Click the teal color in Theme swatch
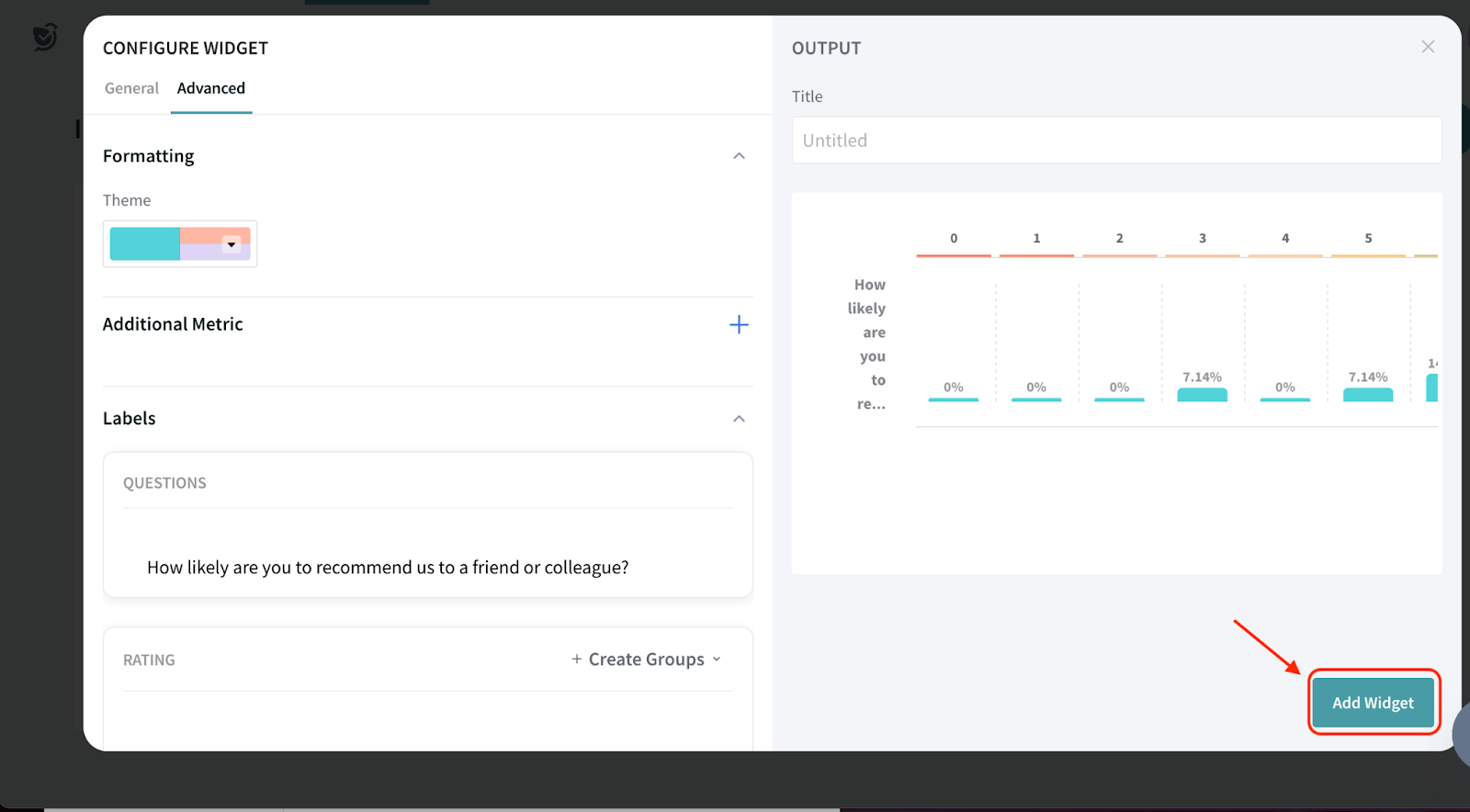The width and height of the screenshot is (1470, 812). (144, 244)
